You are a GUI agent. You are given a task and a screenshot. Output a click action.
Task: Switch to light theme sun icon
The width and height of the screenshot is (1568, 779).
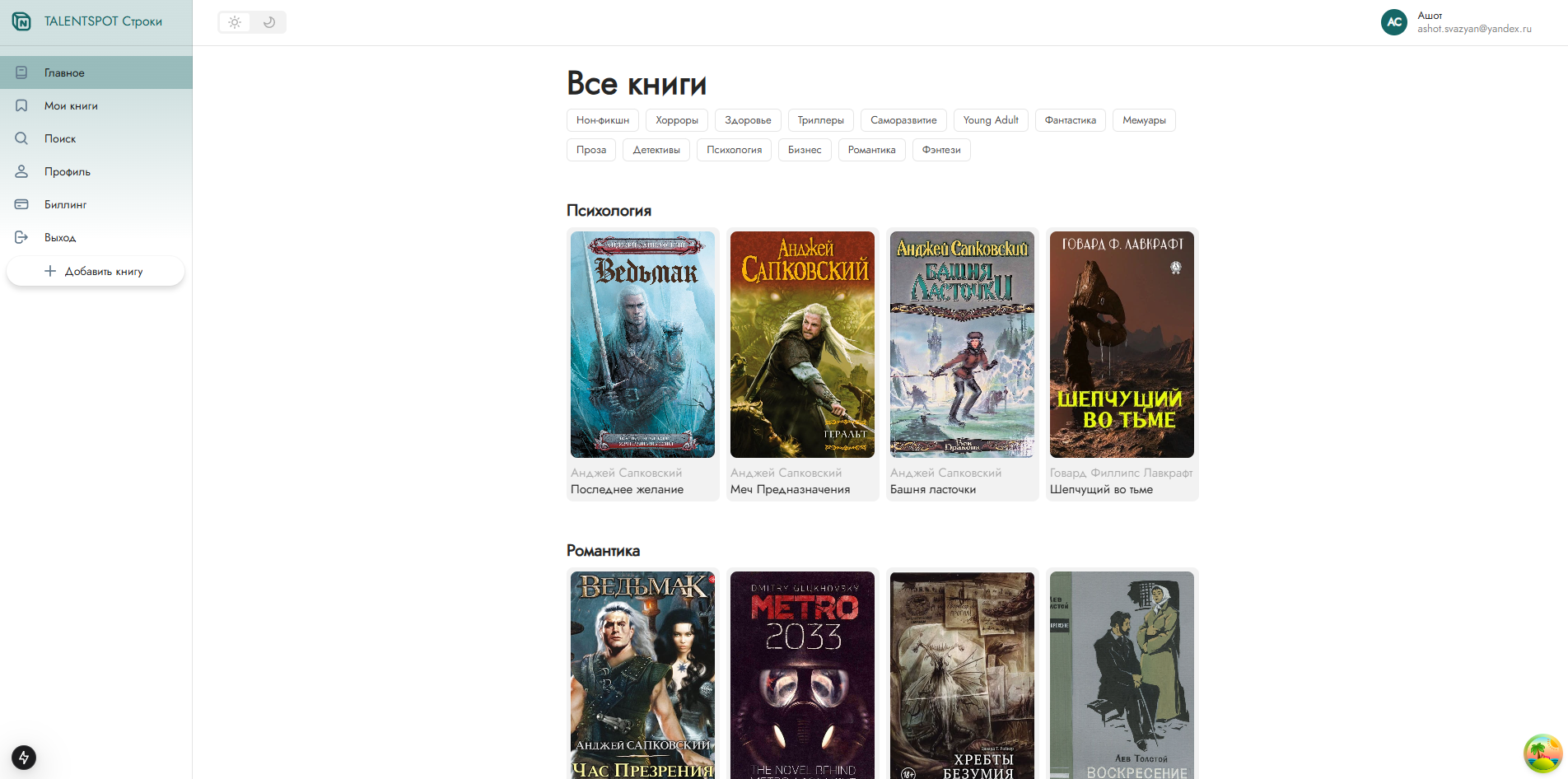(235, 22)
